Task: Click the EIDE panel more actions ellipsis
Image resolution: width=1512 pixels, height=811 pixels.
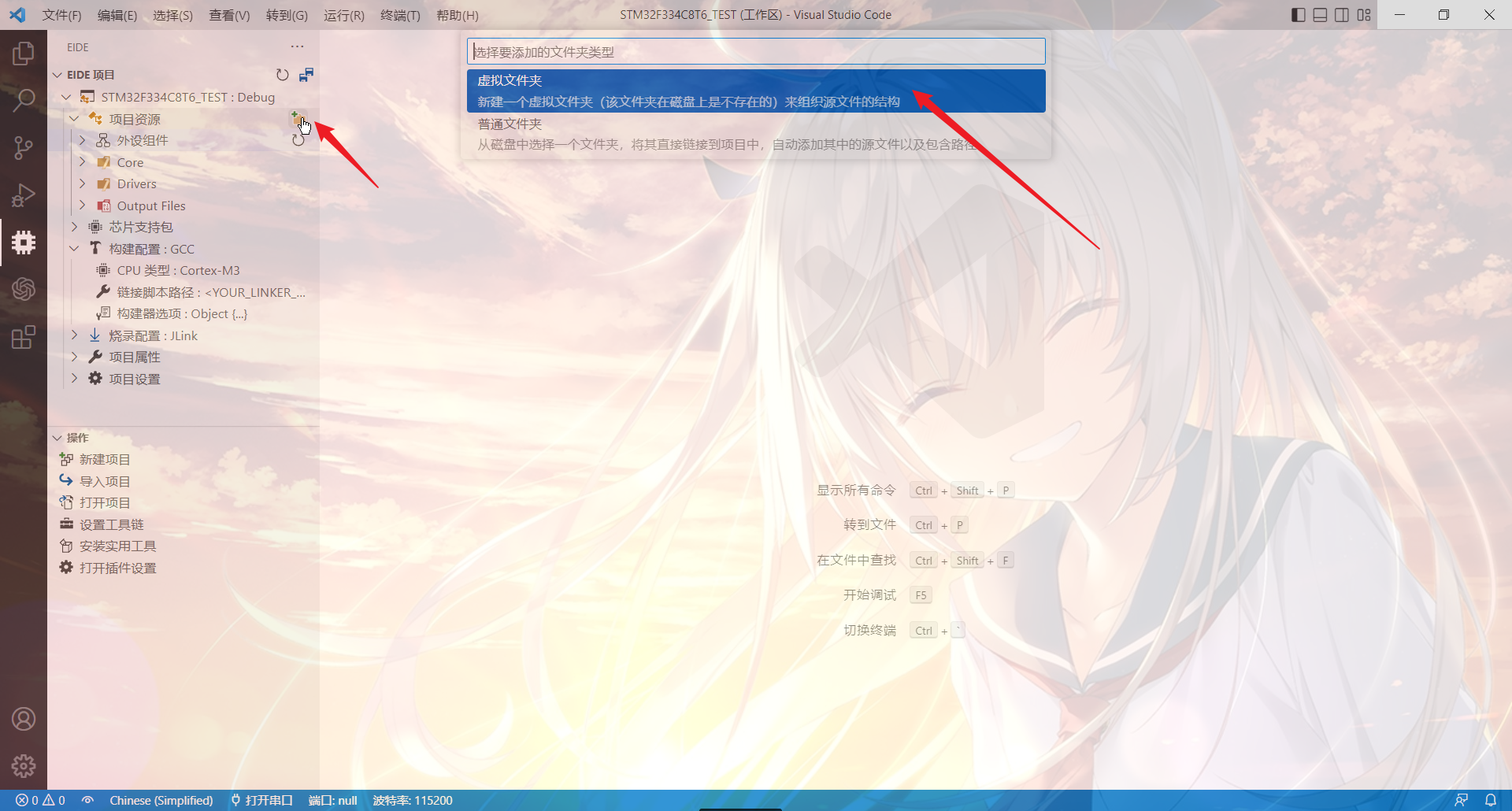Action: (x=297, y=47)
